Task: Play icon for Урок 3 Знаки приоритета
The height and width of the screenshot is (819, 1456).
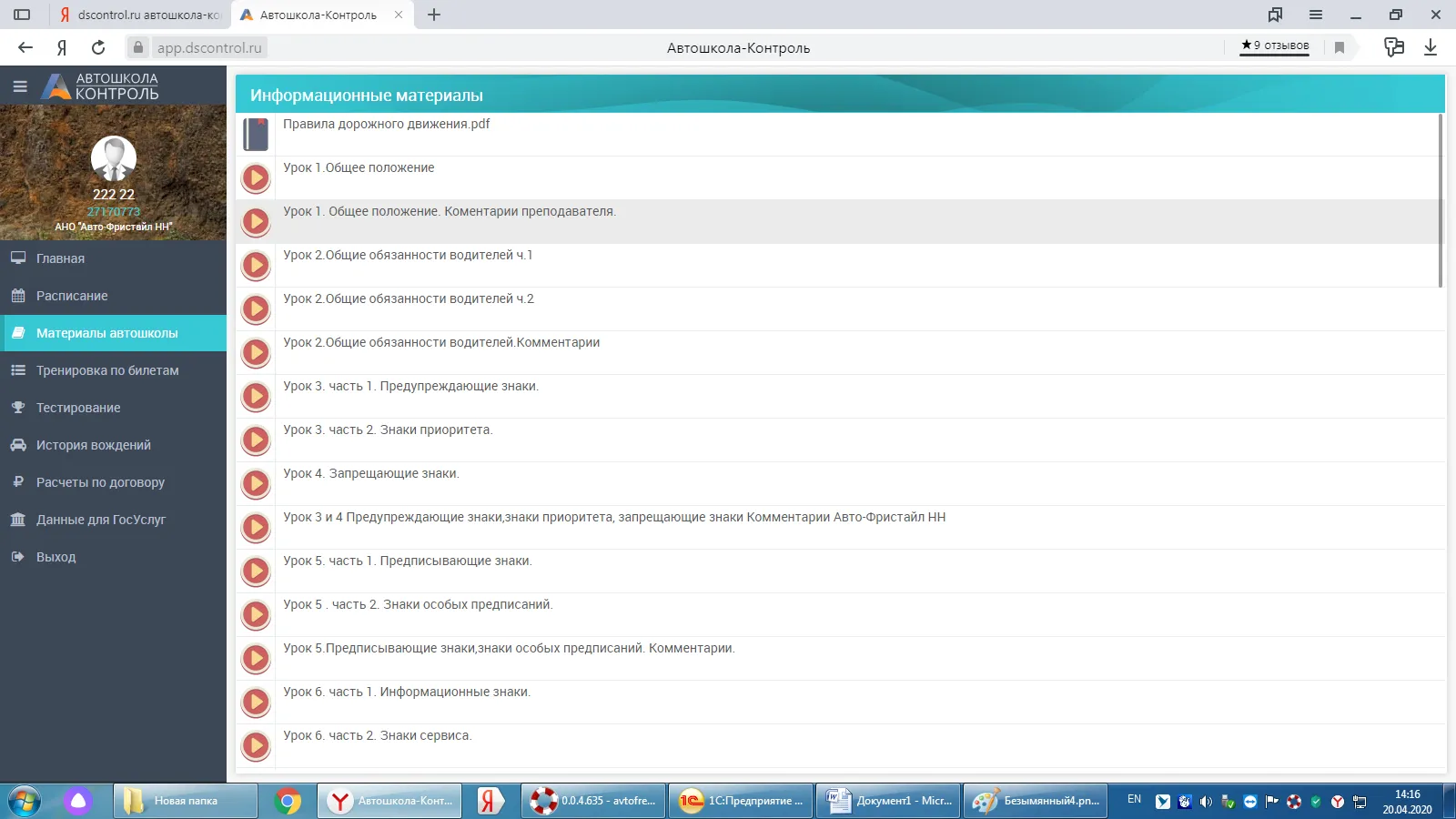Action: 256,440
